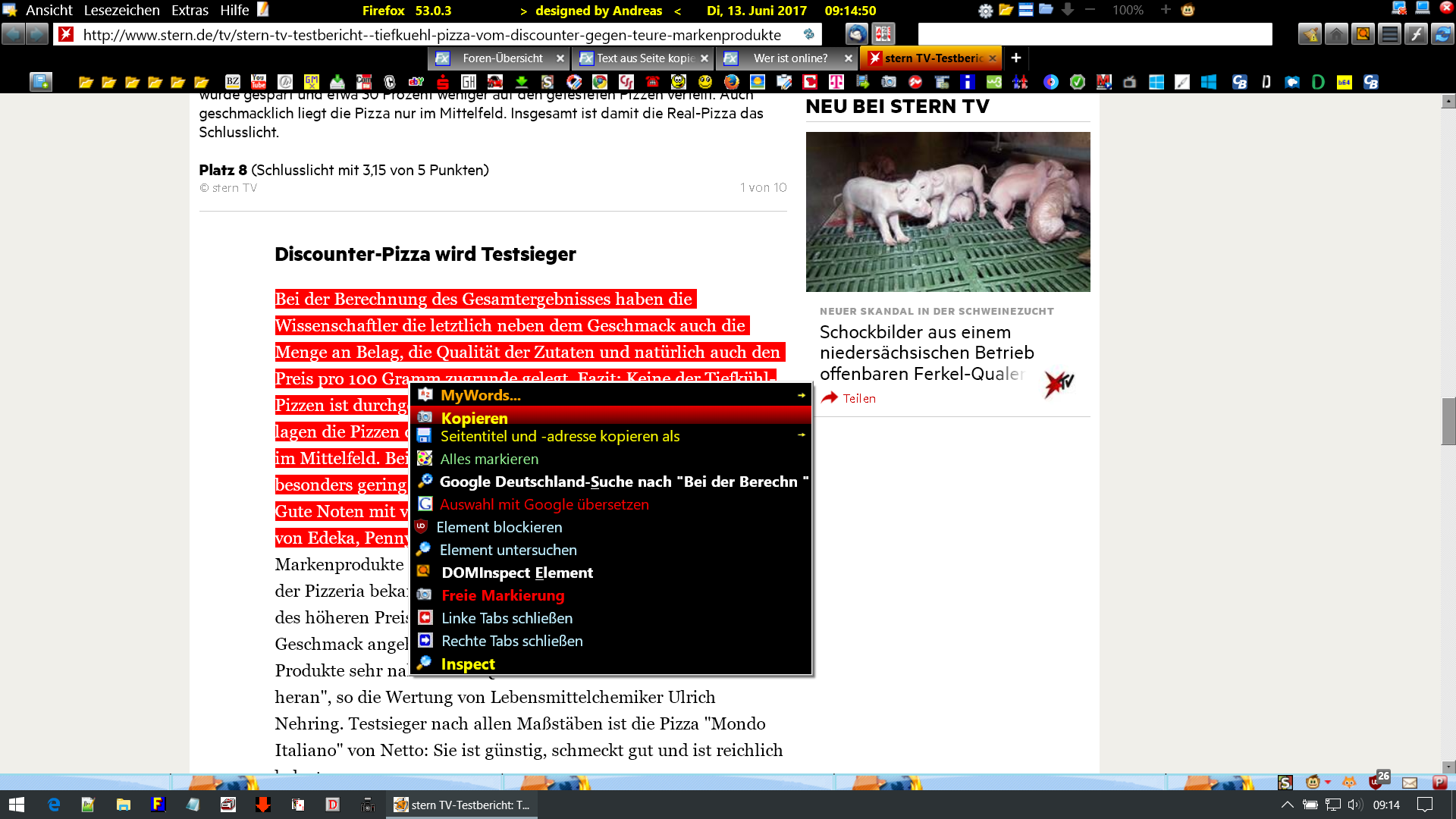Open the Lesezeichen menu
This screenshot has width=1456, height=819.
click(121, 11)
